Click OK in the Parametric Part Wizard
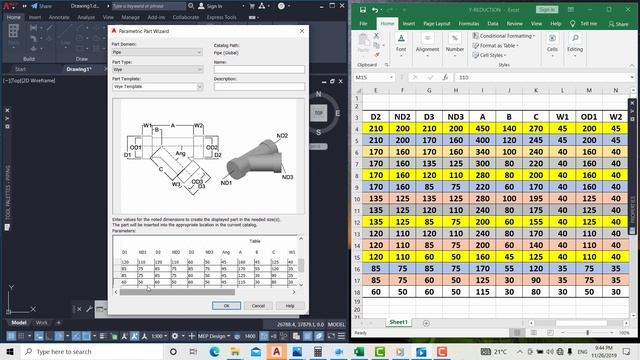 click(227, 306)
